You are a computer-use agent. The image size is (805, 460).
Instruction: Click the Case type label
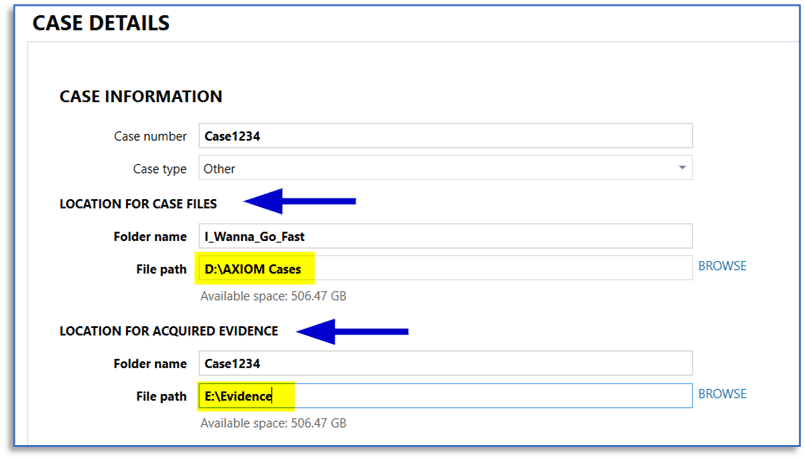[x=160, y=169]
